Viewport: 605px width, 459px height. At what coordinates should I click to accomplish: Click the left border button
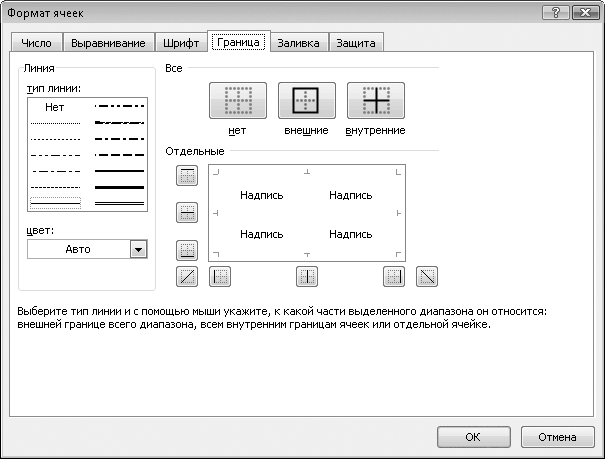pyautogui.click(x=220, y=276)
